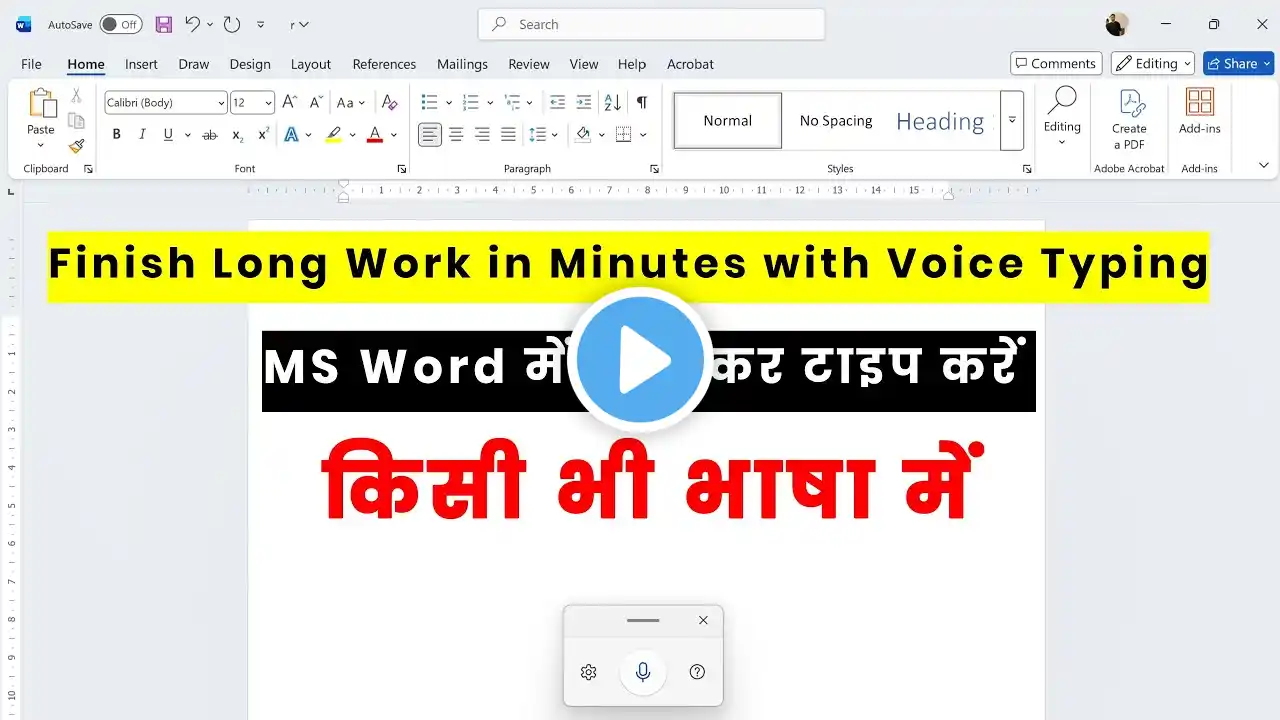Set align right for paragraph

point(482,134)
